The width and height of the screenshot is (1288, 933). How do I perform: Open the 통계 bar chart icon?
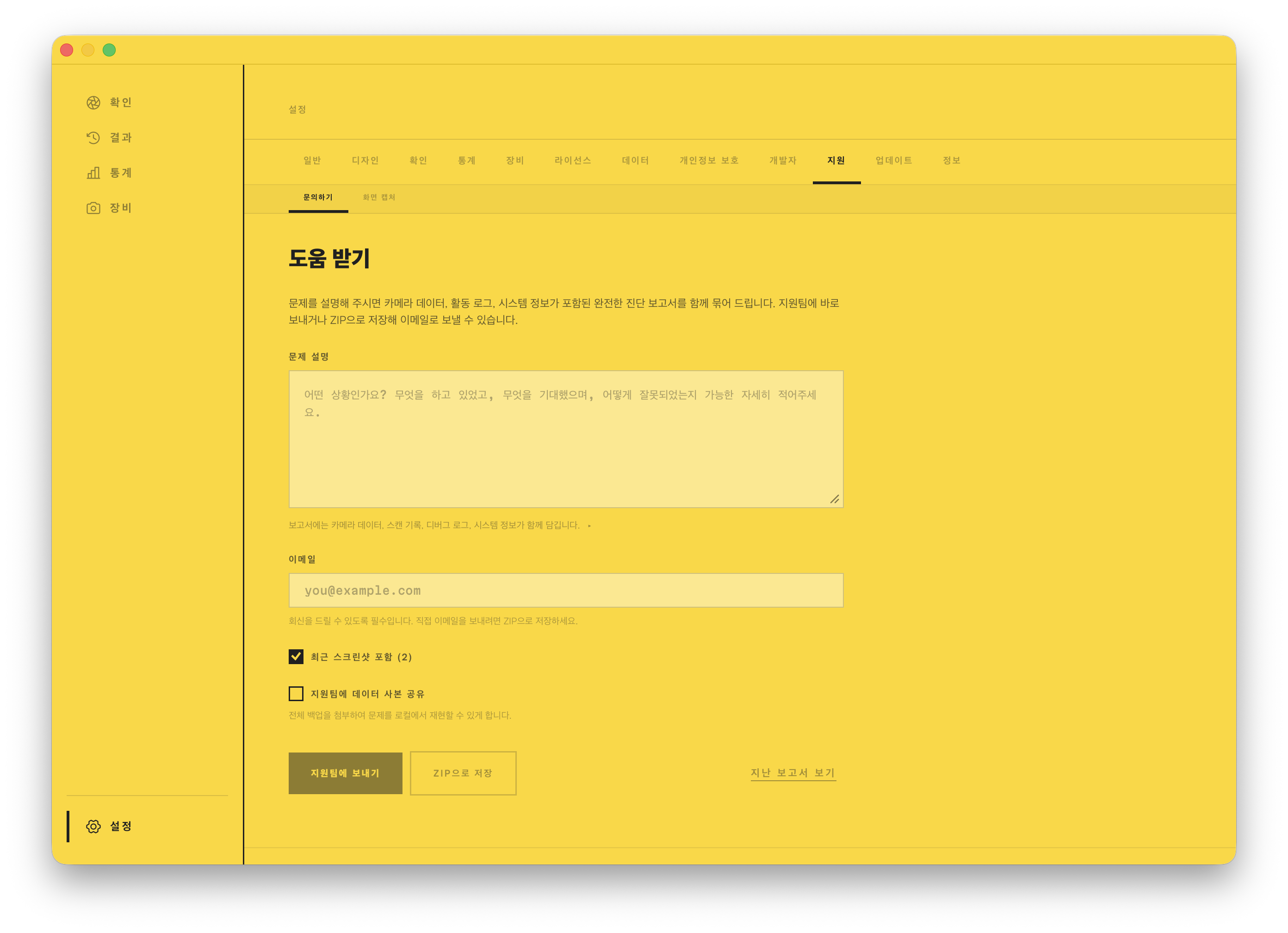[93, 173]
